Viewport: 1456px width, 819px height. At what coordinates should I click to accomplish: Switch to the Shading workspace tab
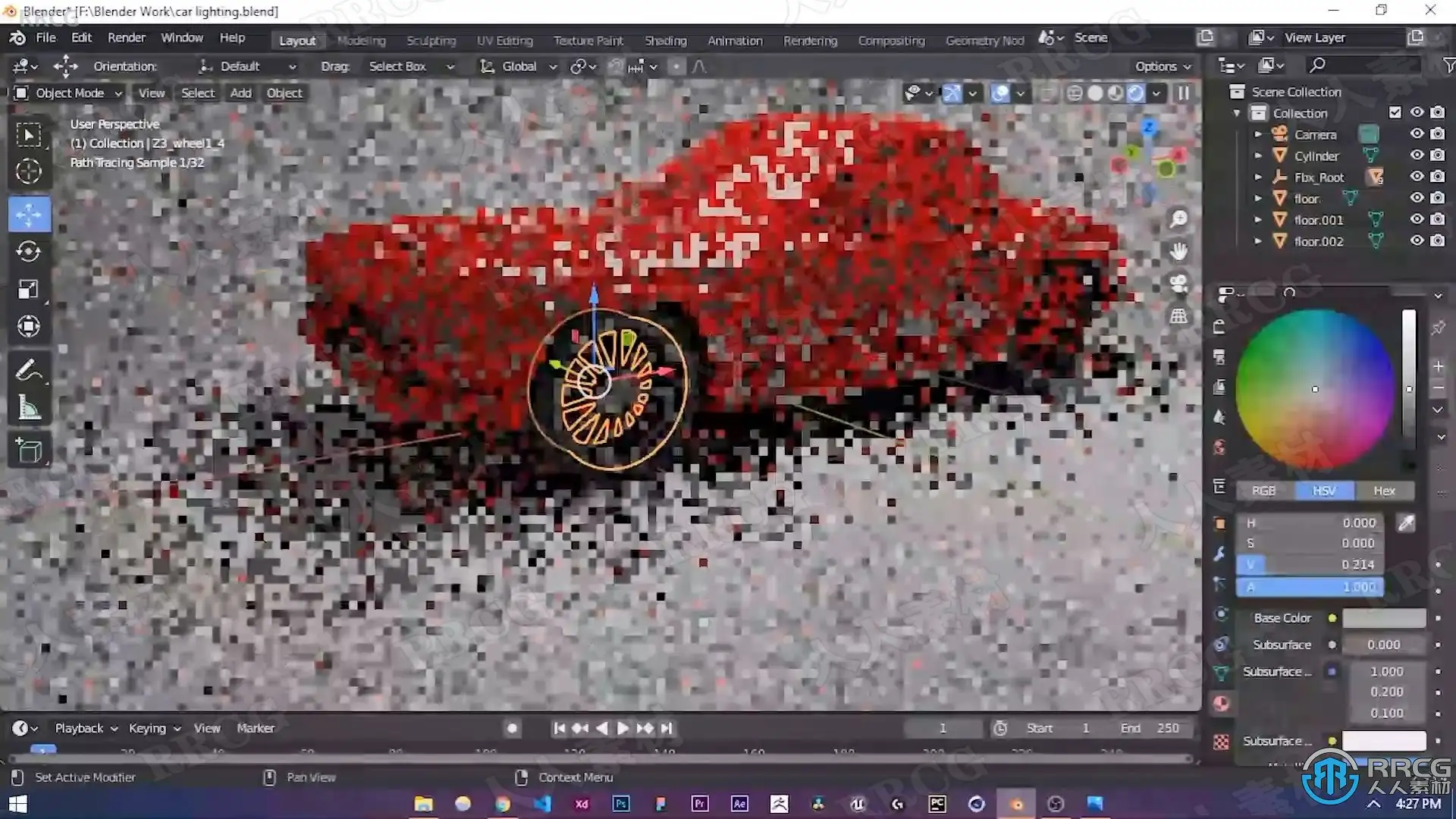click(x=665, y=41)
